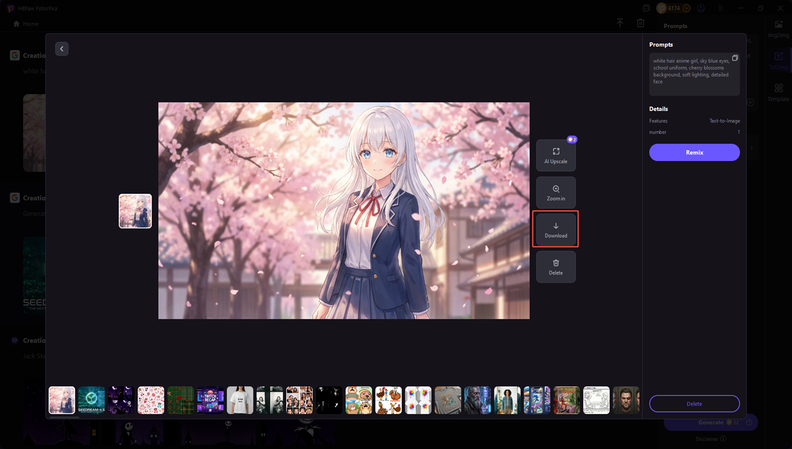Open the mostly black thumbnail
Screen dimensions: 792x449
[329, 400]
